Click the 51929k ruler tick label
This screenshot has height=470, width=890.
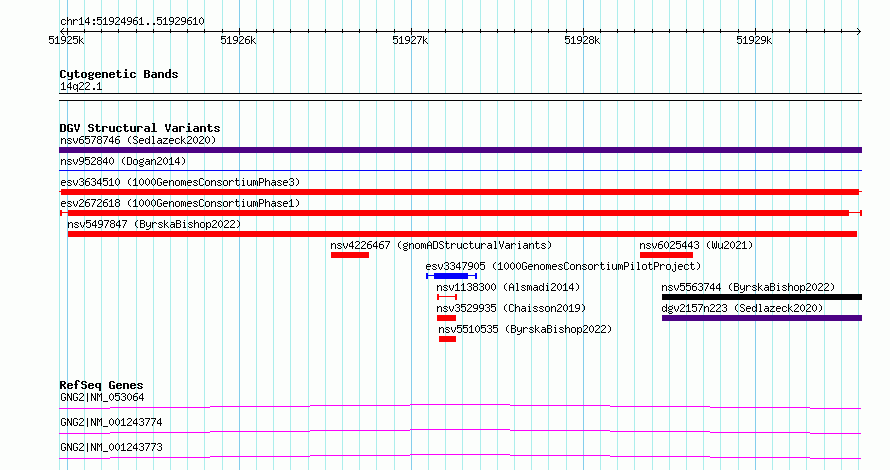pos(754,40)
